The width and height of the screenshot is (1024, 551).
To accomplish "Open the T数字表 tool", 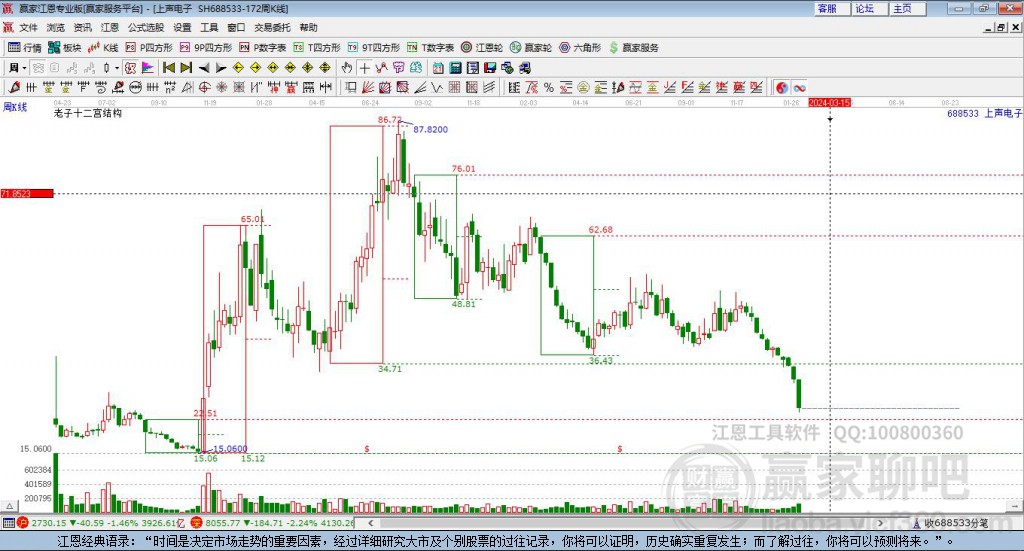I will [430, 48].
